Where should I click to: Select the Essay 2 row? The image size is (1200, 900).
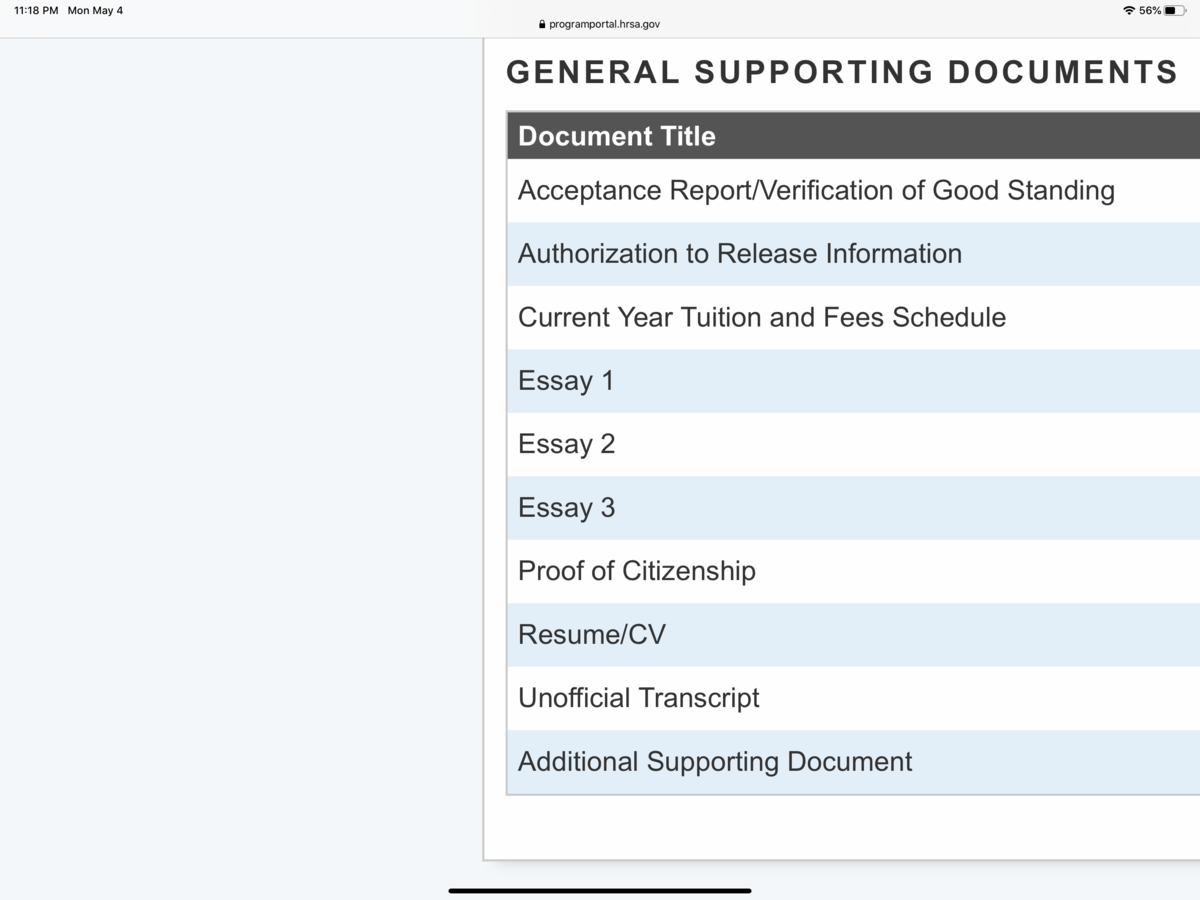[566, 444]
